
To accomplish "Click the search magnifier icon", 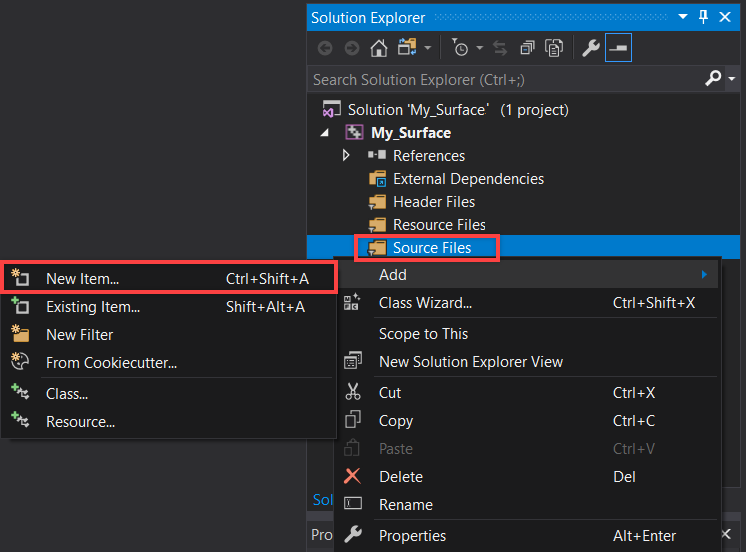I will pos(712,79).
